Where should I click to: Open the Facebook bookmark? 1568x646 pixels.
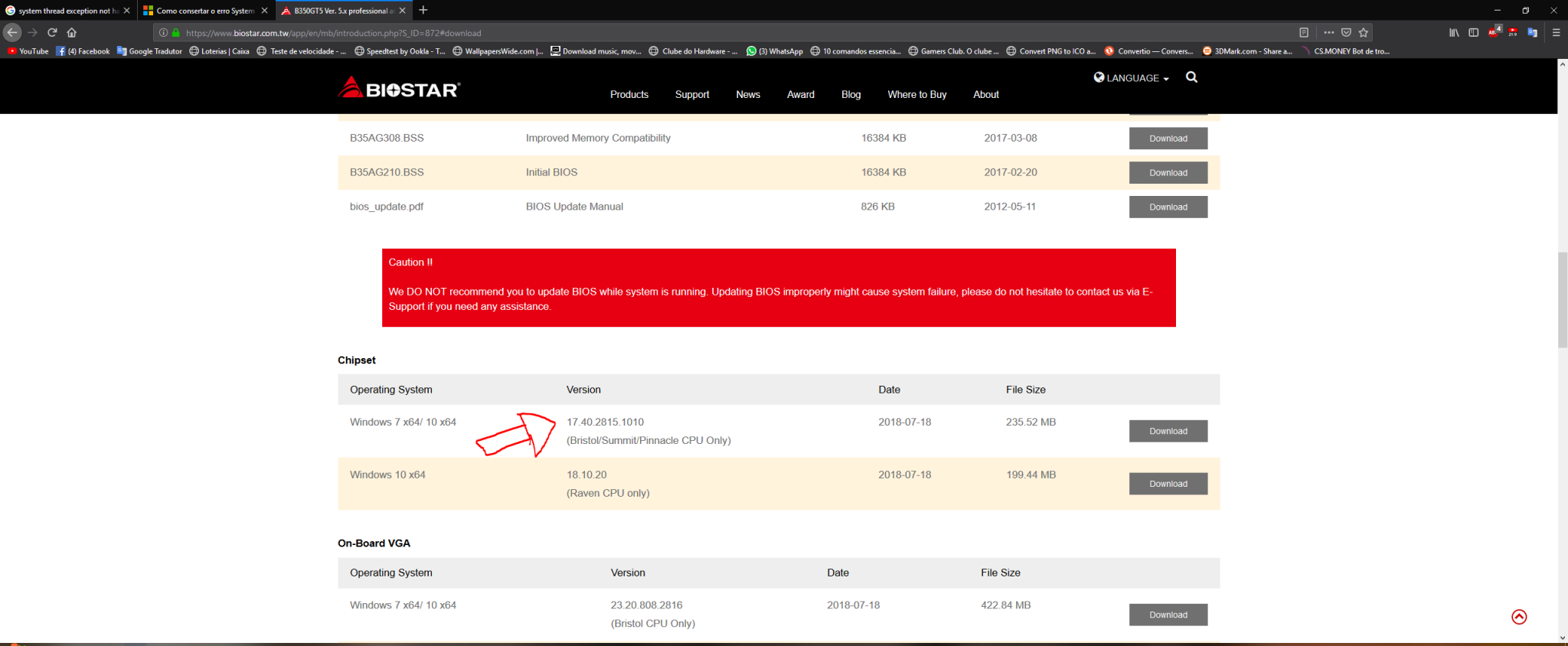(x=83, y=51)
